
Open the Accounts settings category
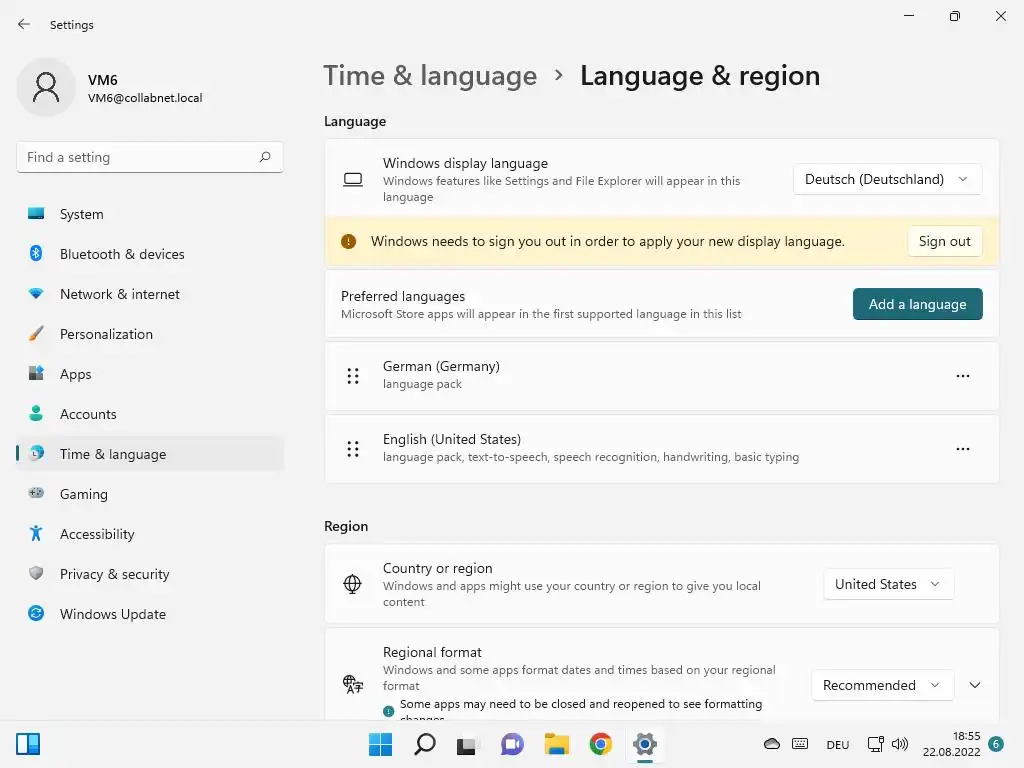[150, 414]
